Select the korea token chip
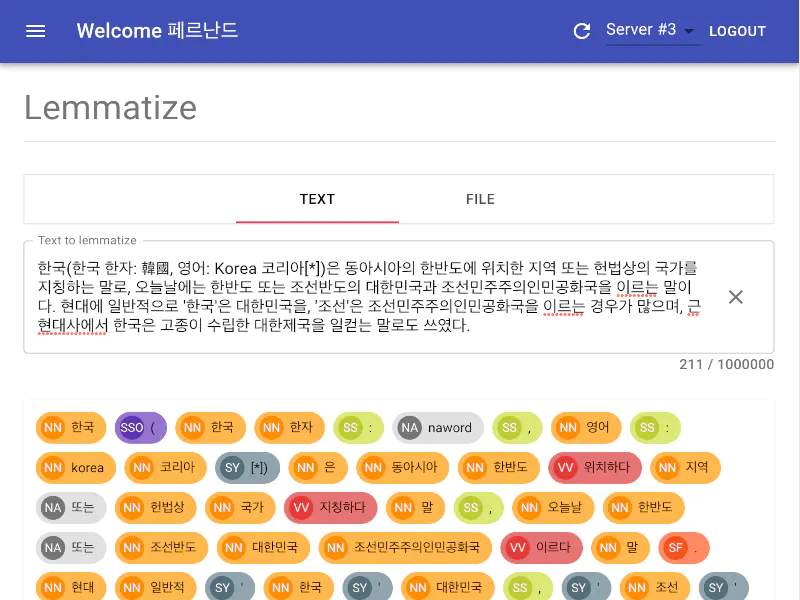Viewport: 800px width, 600px height. tap(75, 467)
